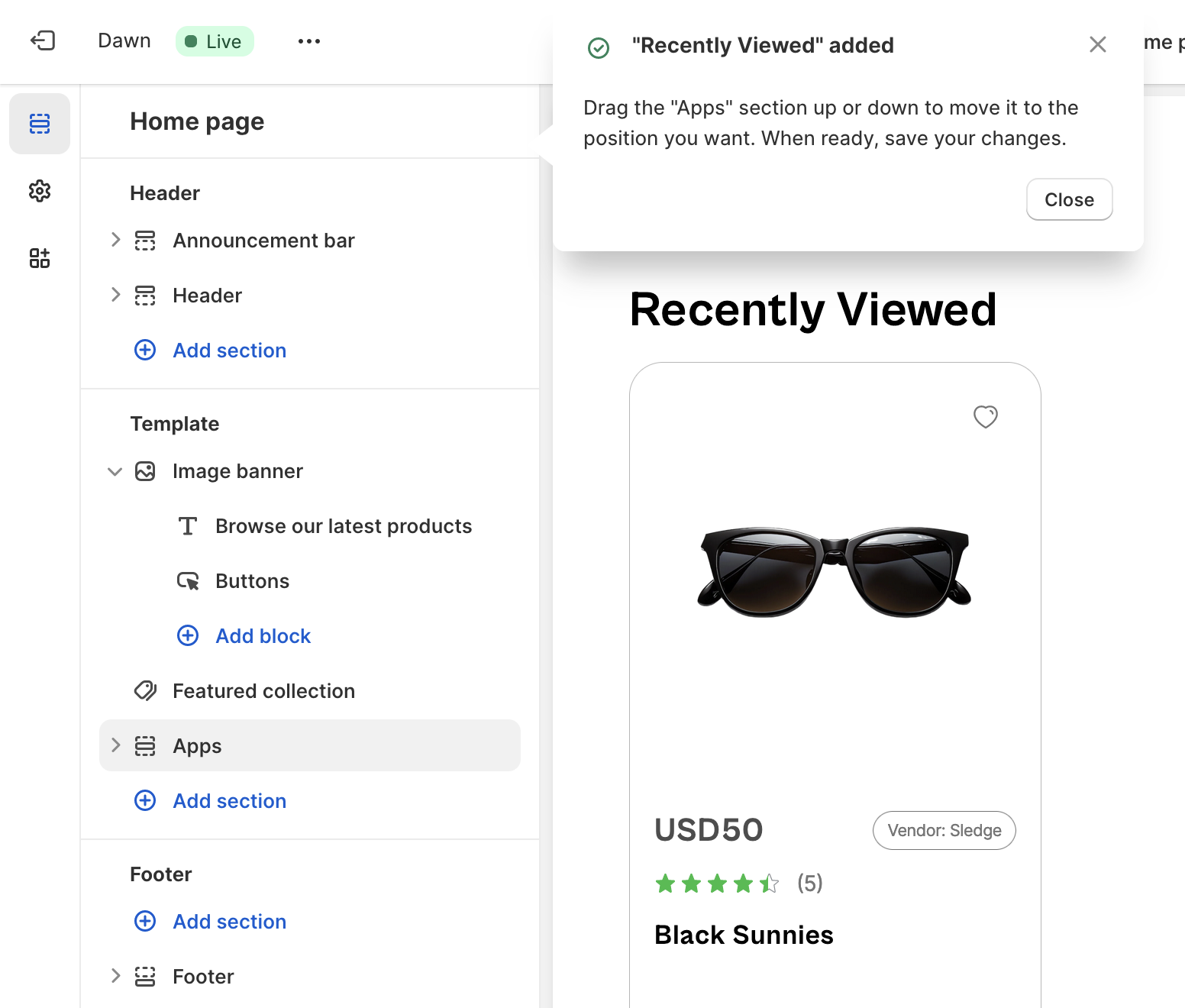Select the Featured collection section
The height and width of the screenshot is (1008, 1185).
tap(263, 691)
